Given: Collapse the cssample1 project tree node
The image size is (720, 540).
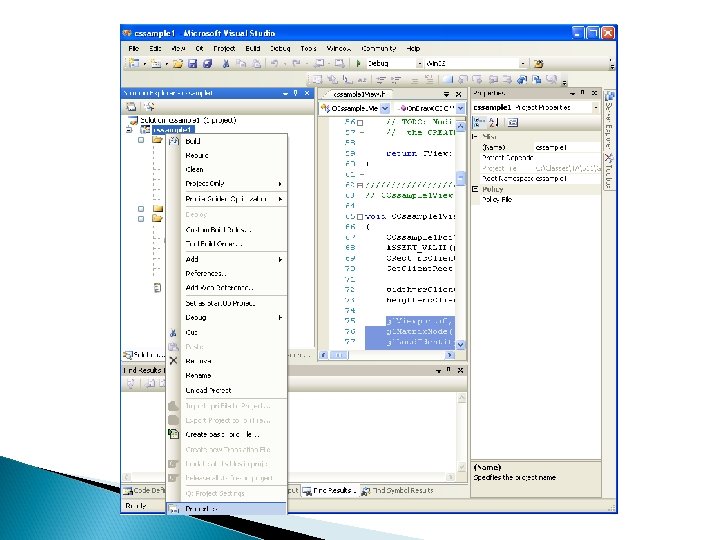Looking at the screenshot, I should [x=129, y=130].
